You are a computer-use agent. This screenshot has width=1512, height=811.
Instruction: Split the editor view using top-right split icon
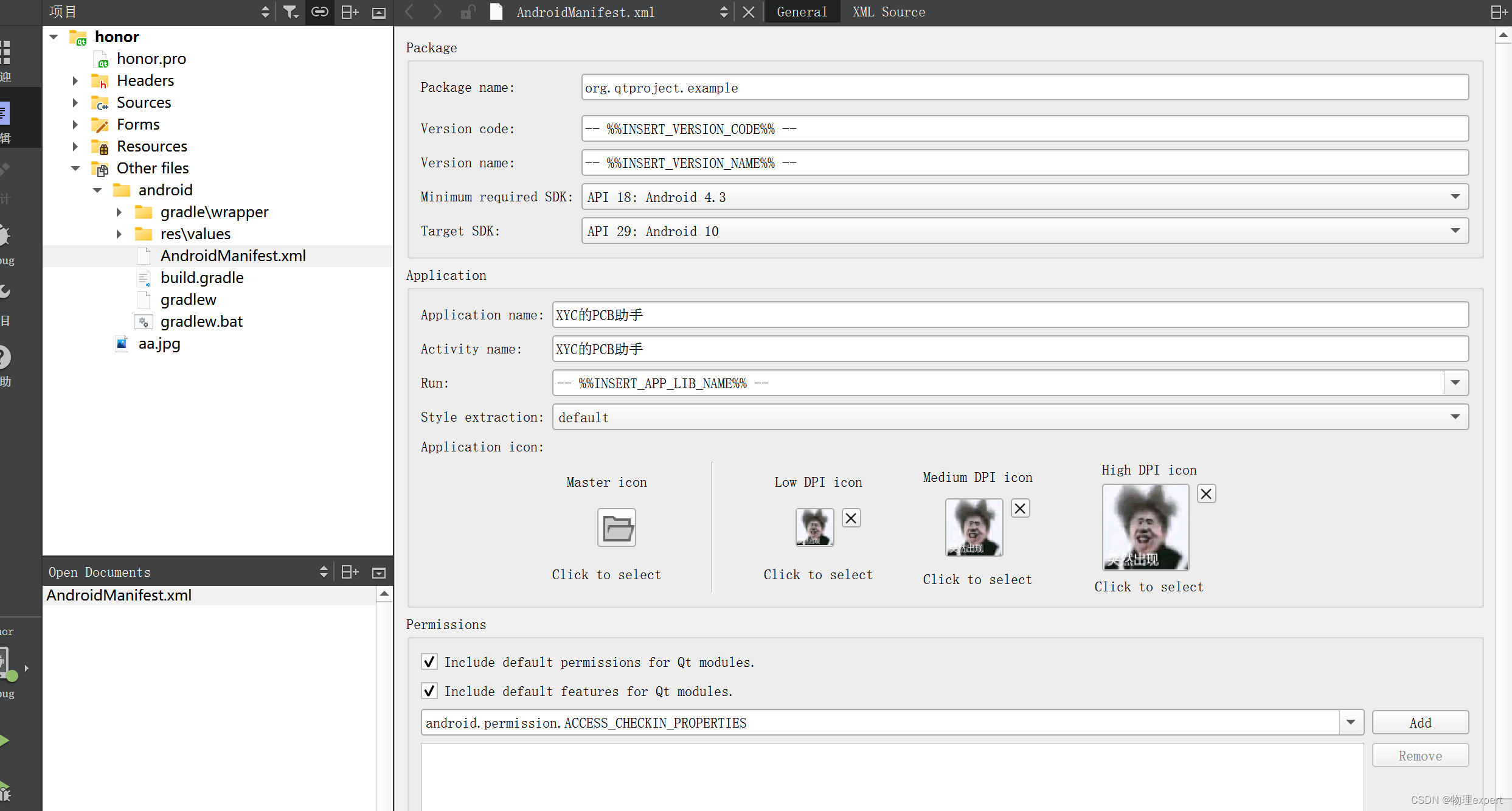[1499, 12]
